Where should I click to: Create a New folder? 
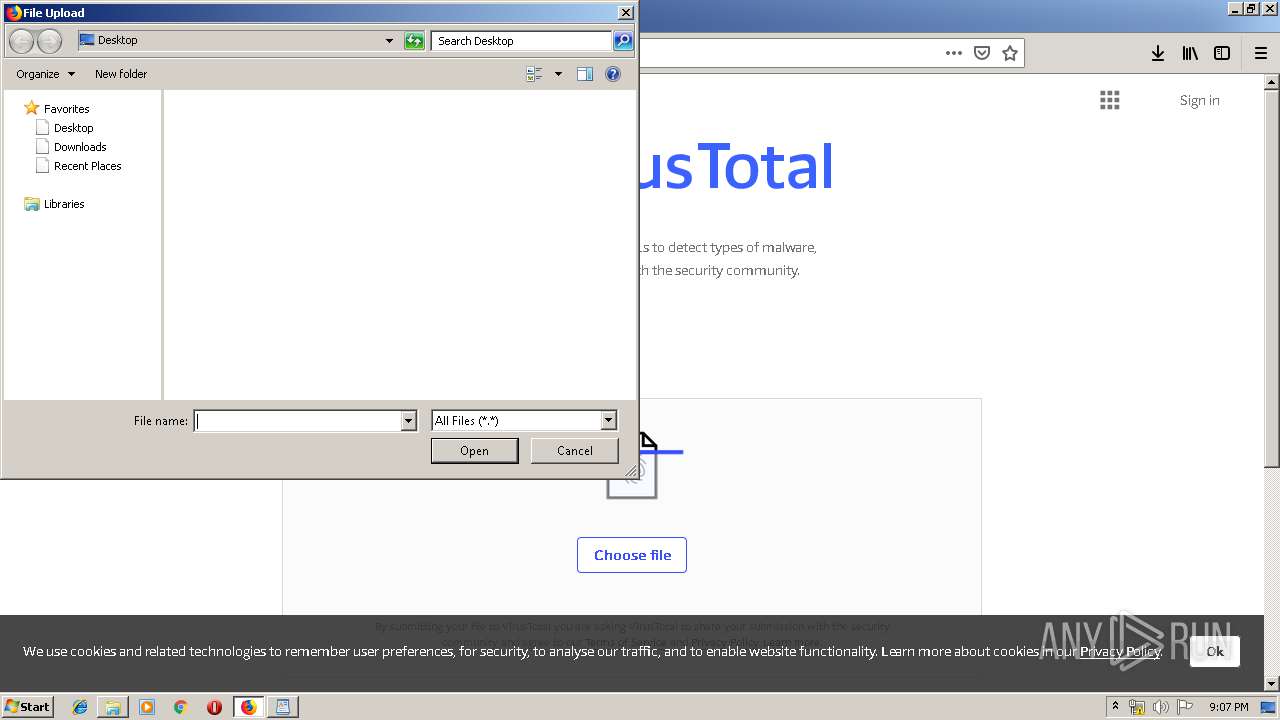coord(121,74)
